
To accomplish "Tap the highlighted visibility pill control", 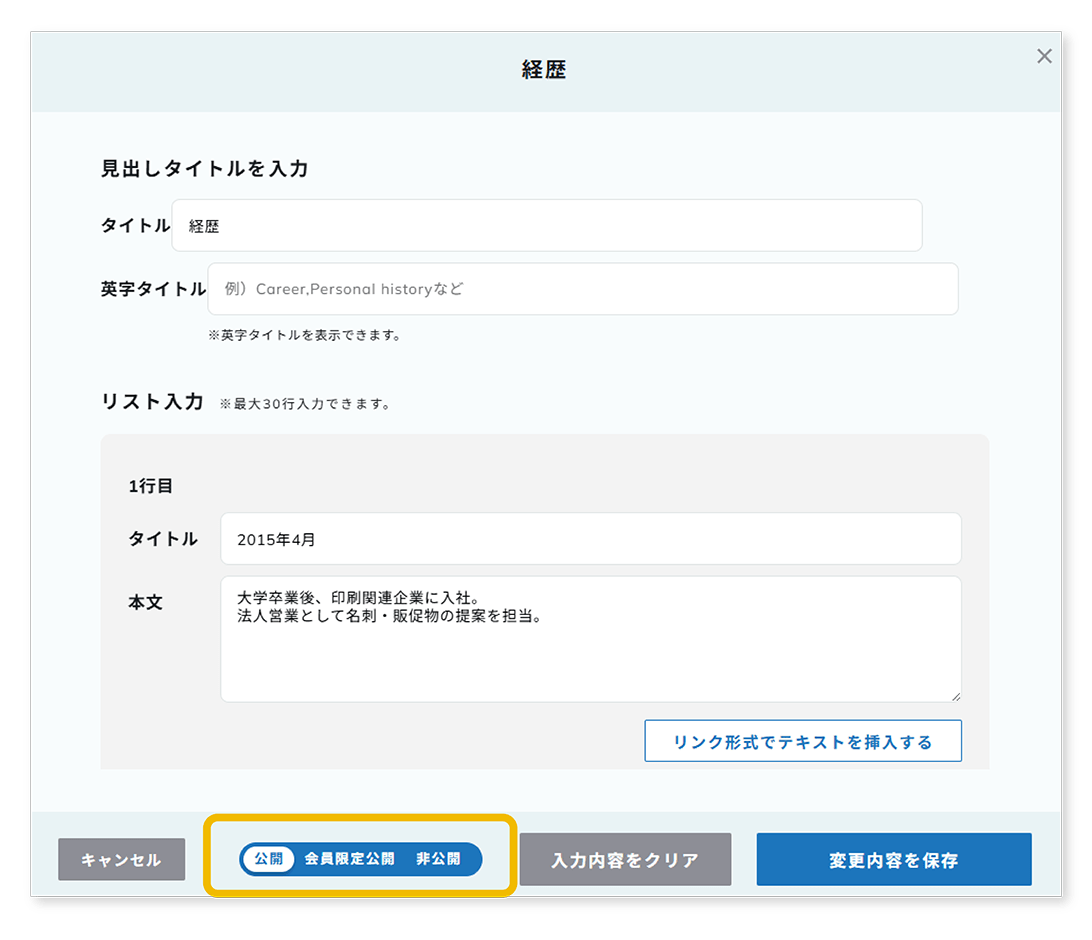I will (x=360, y=859).
